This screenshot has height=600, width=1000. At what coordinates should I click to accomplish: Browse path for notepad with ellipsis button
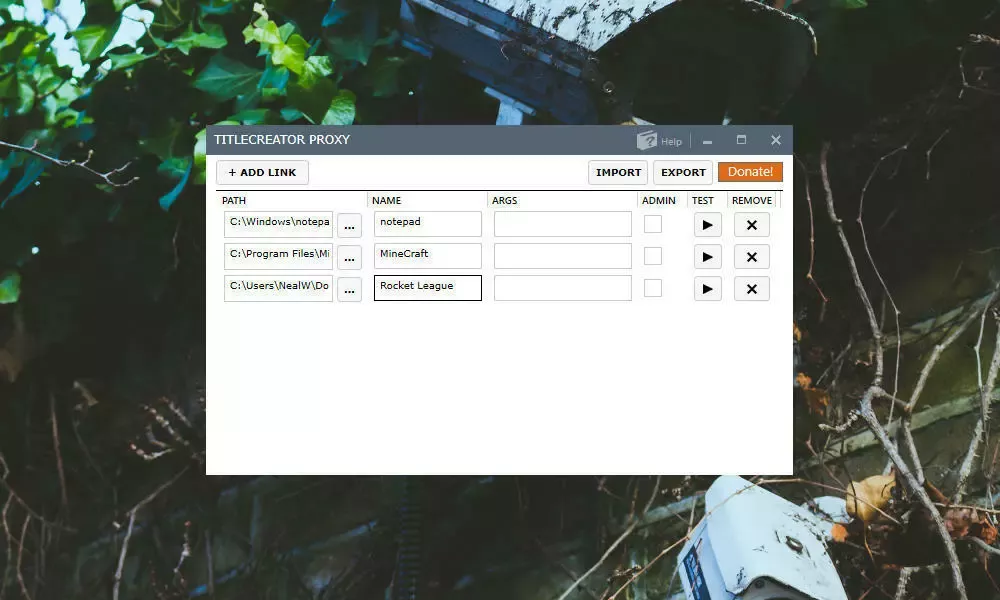349,226
